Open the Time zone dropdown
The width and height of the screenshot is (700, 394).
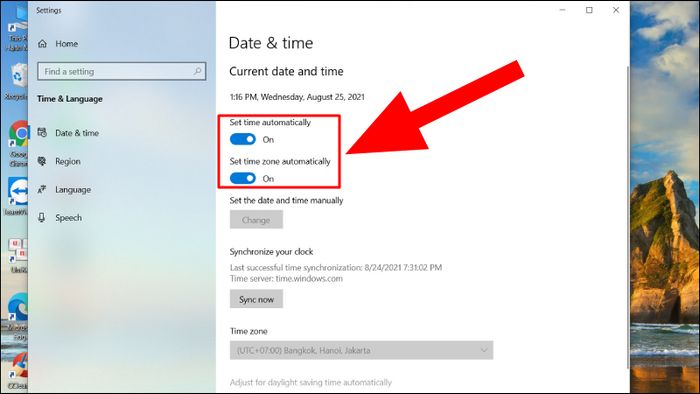362,350
